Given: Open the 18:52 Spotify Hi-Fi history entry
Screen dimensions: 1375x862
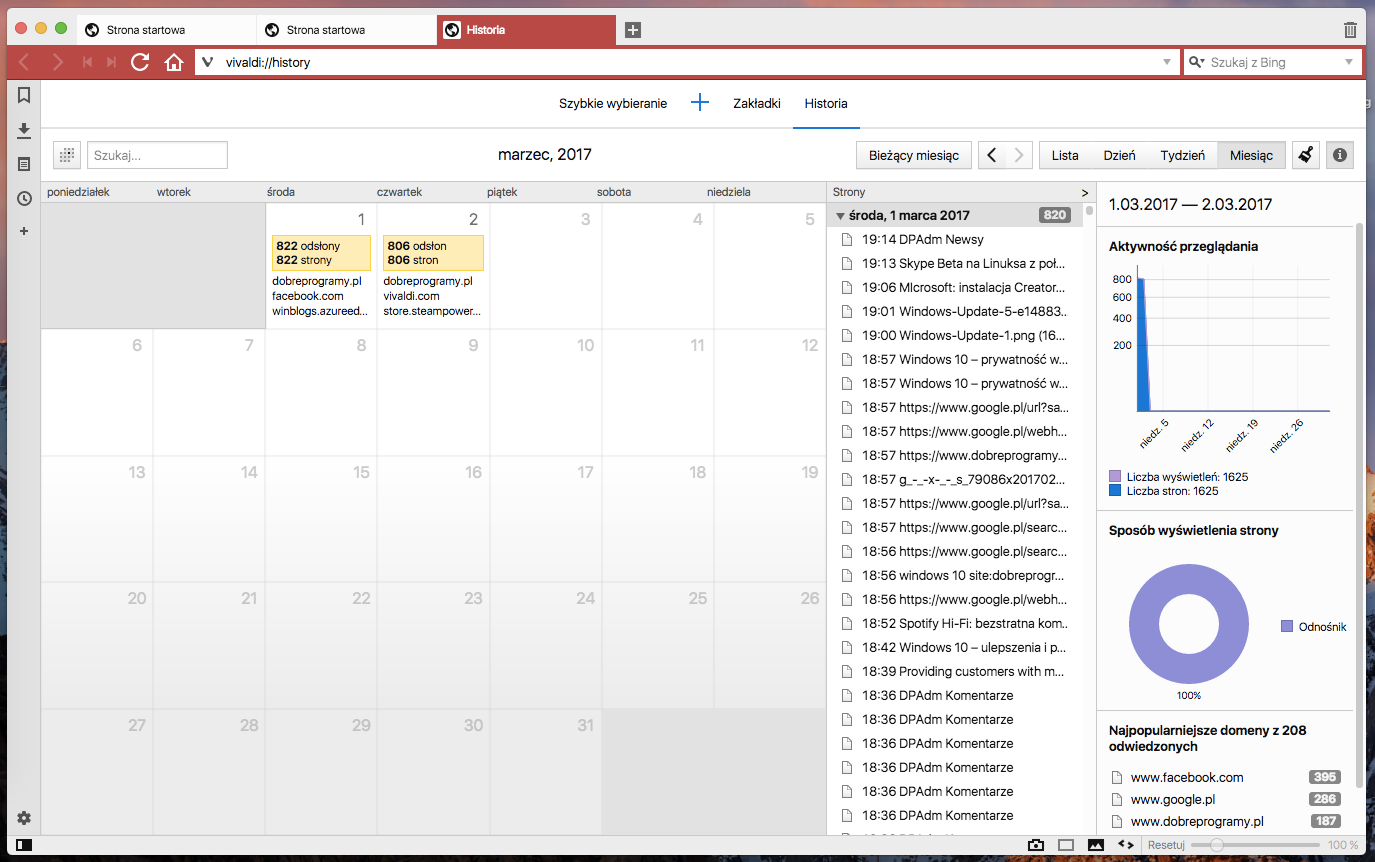Looking at the screenshot, I should [955, 623].
